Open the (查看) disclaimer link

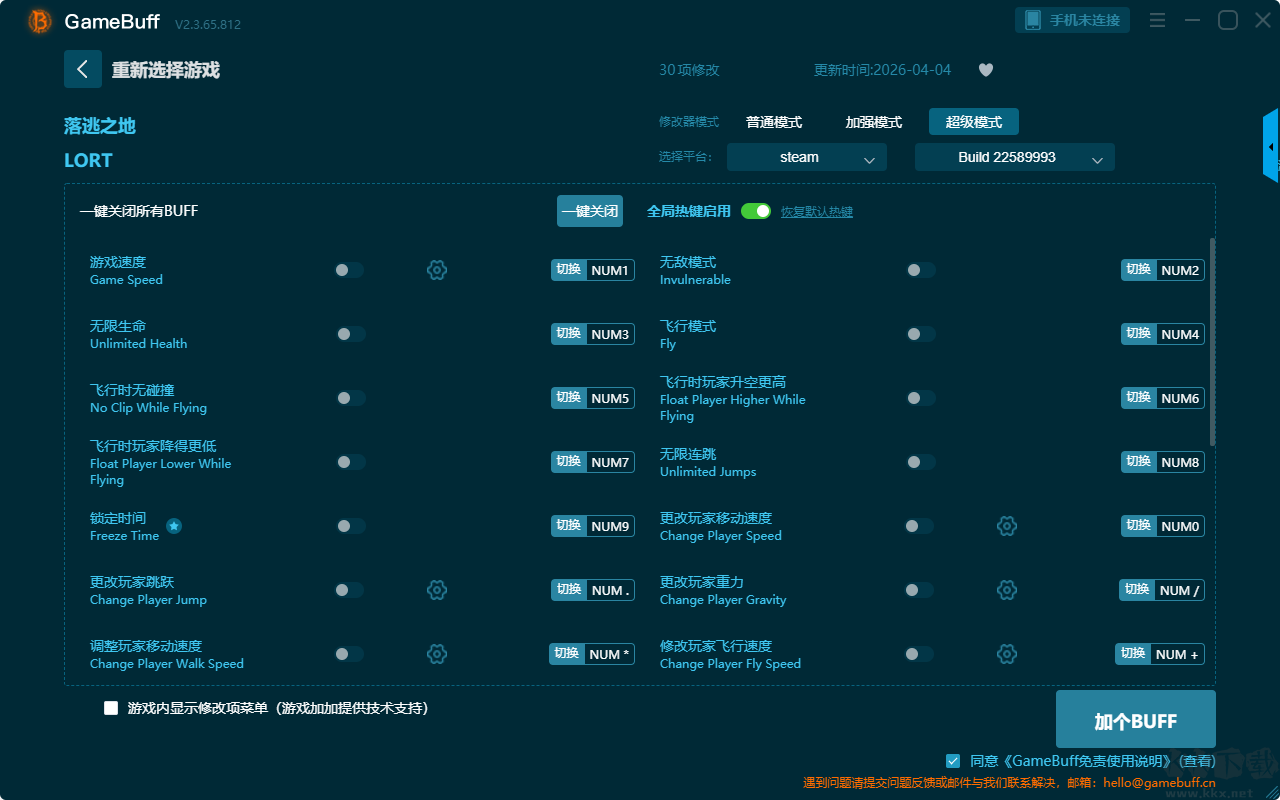(1198, 762)
